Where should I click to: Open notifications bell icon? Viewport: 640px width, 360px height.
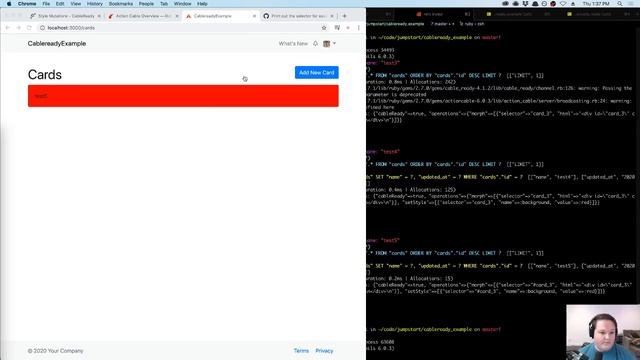click(x=316, y=44)
